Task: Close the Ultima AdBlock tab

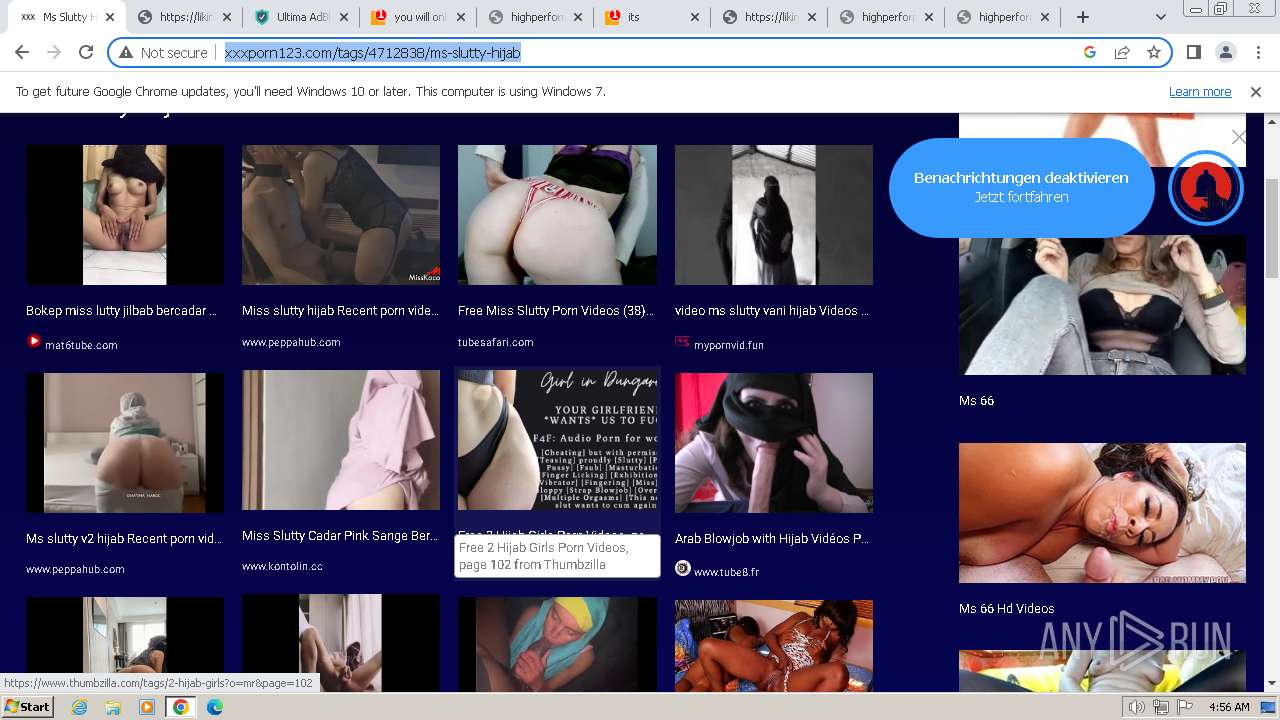Action: point(345,17)
